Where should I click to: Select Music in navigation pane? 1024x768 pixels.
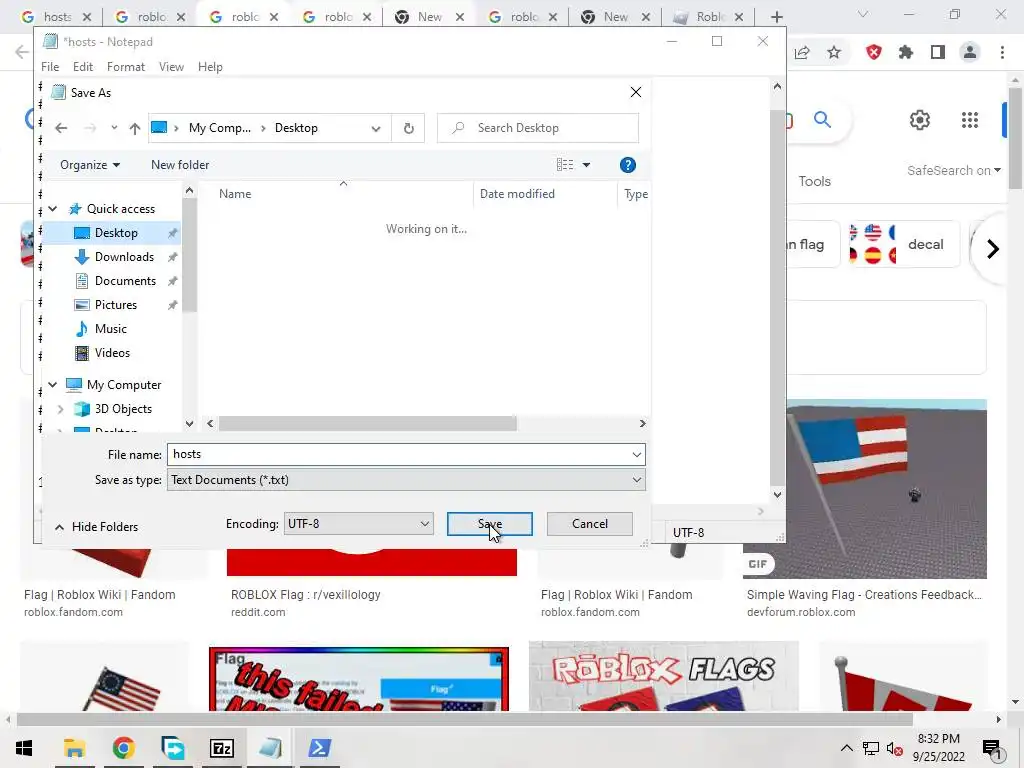click(110, 329)
